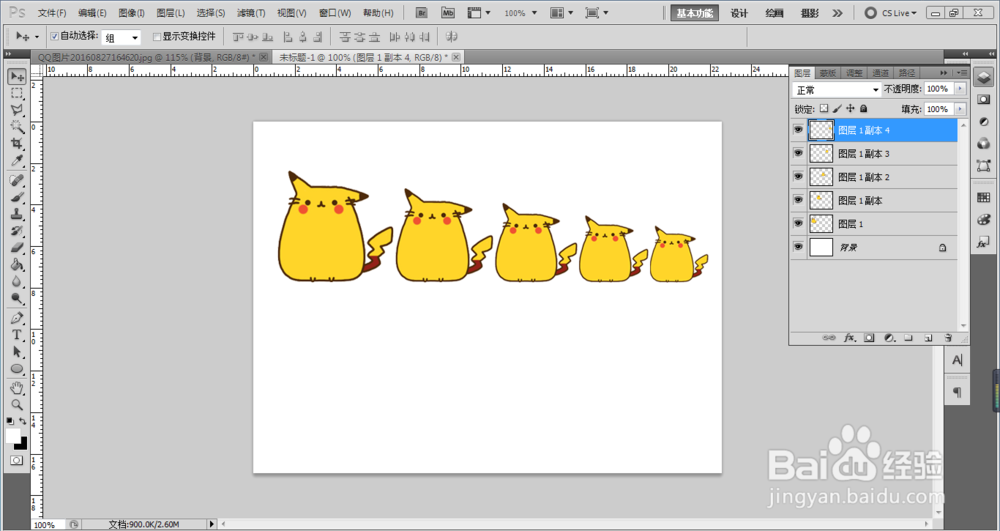Open the 文件(F) menu
This screenshot has width=1000, height=531.
pyautogui.click(x=52, y=13)
